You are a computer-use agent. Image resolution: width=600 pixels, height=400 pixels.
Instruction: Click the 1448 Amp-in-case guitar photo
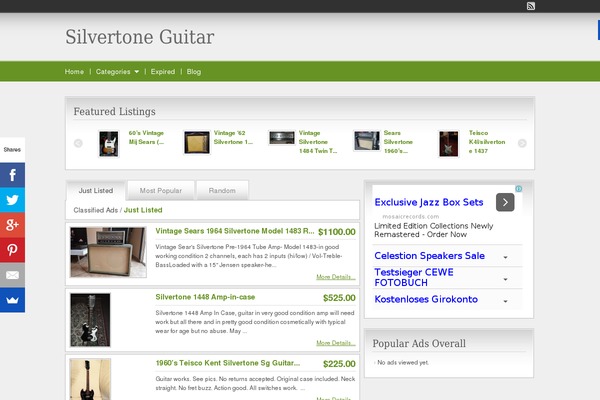point(90,320)
